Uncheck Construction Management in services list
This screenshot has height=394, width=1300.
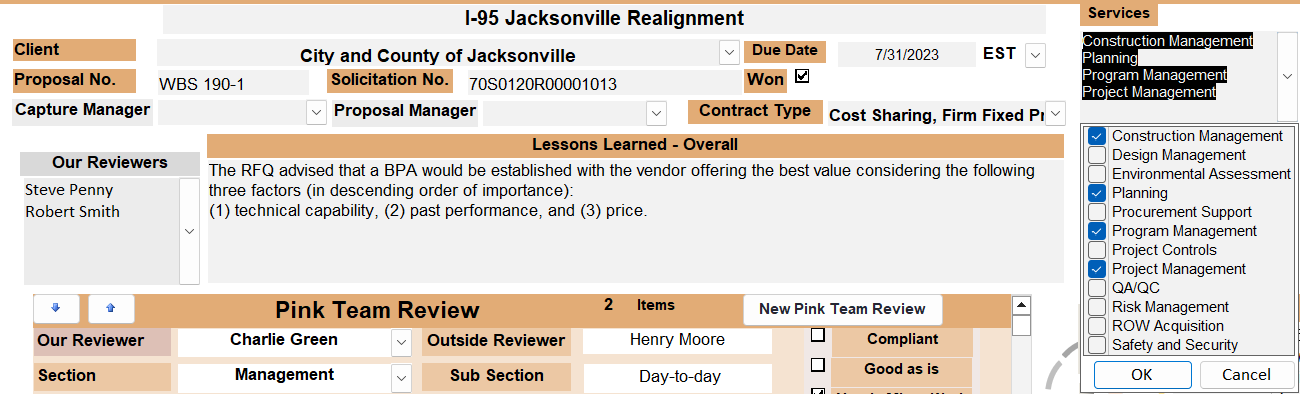(x=1097, y=136)
